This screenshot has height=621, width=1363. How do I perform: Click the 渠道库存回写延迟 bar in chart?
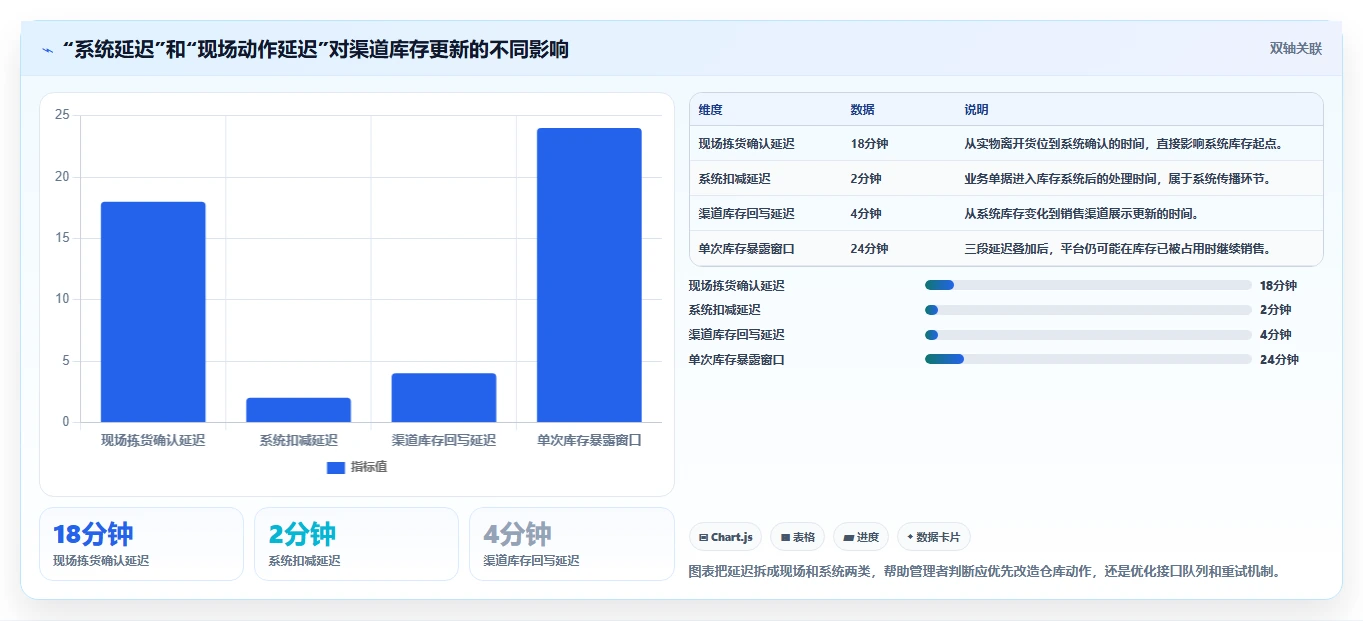444,398
